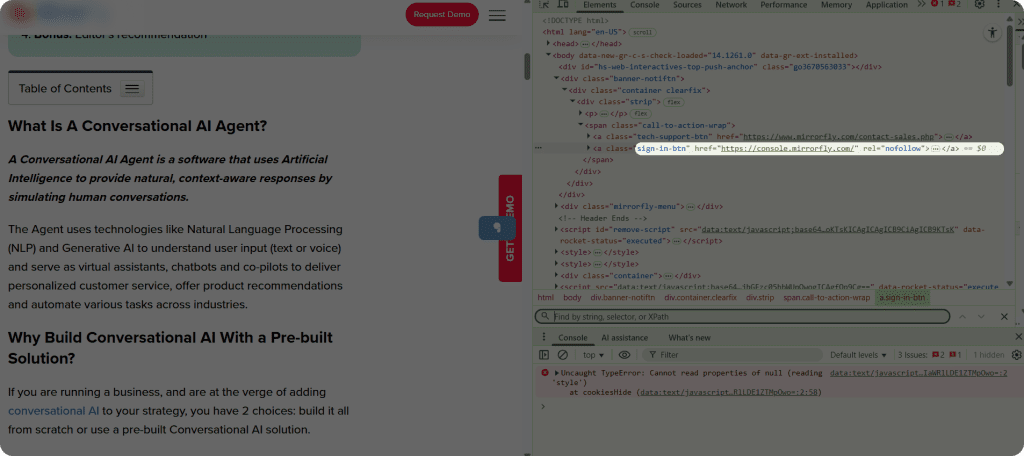Follow the conversational AI link in the article

54,411
